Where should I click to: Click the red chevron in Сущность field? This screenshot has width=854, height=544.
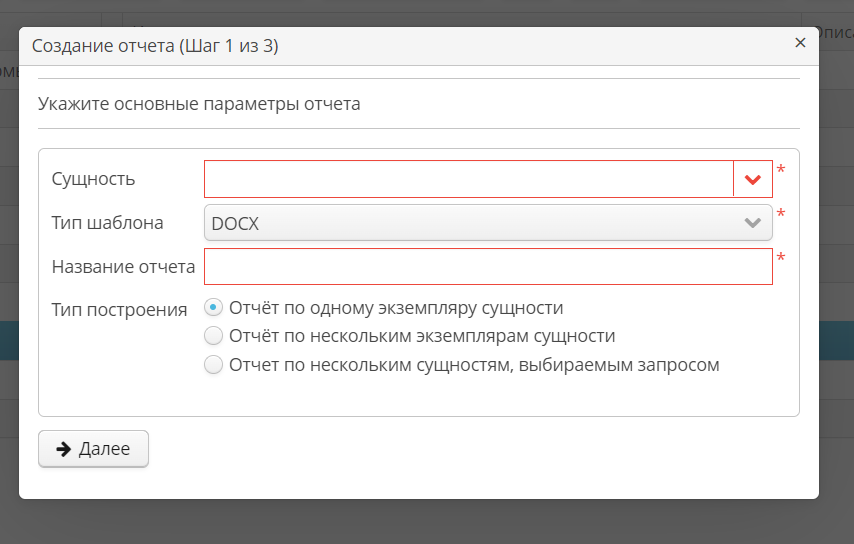(x=753, y=179)
